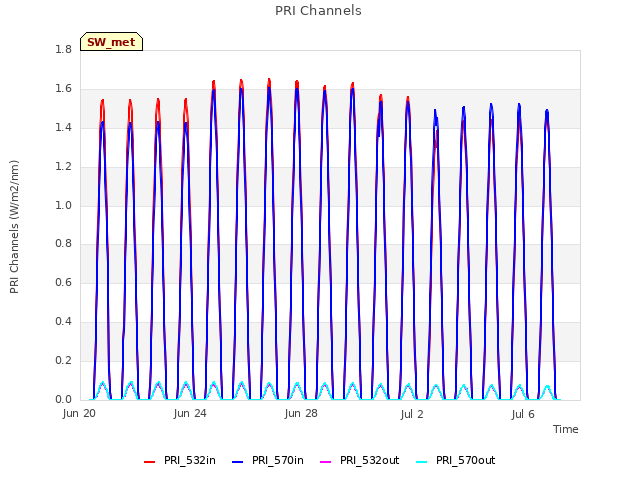Click the 0.6 y-axis tick label
The image size is (640, 480).
[x=63, y=282]
